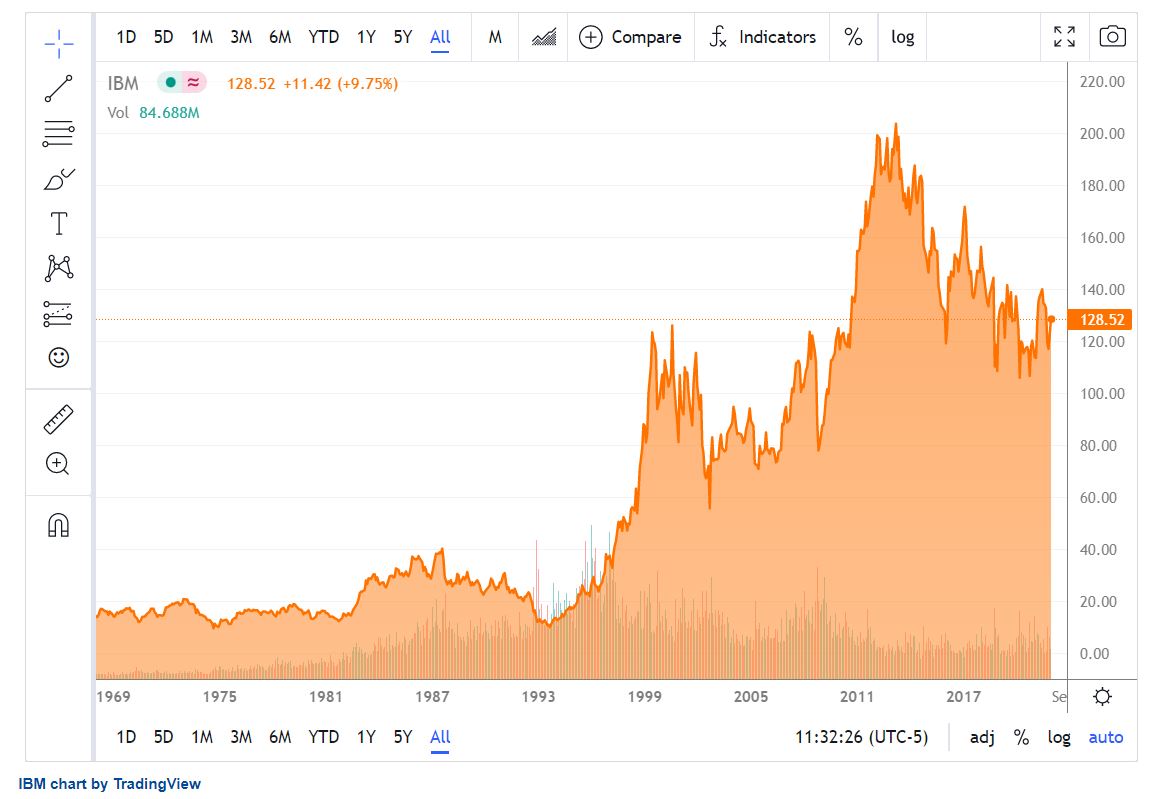The height and width of the screenshot is (799, 1155).
Task: Choose the brush drawing tool
Action: coord(59,179)
